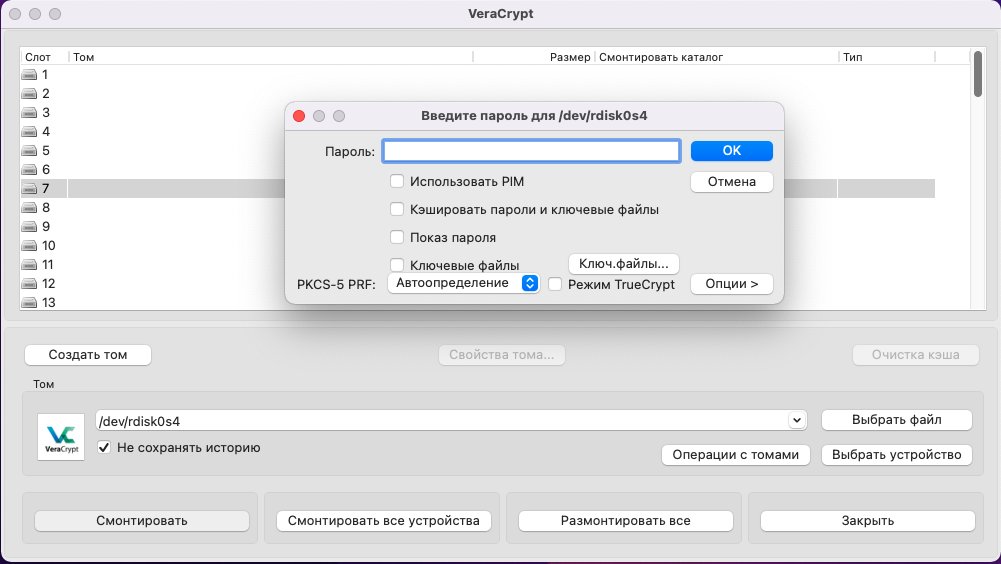This screenshot has height=564, width=1001.
Task: Check the Показ пароля option
Action: [396, 237]
